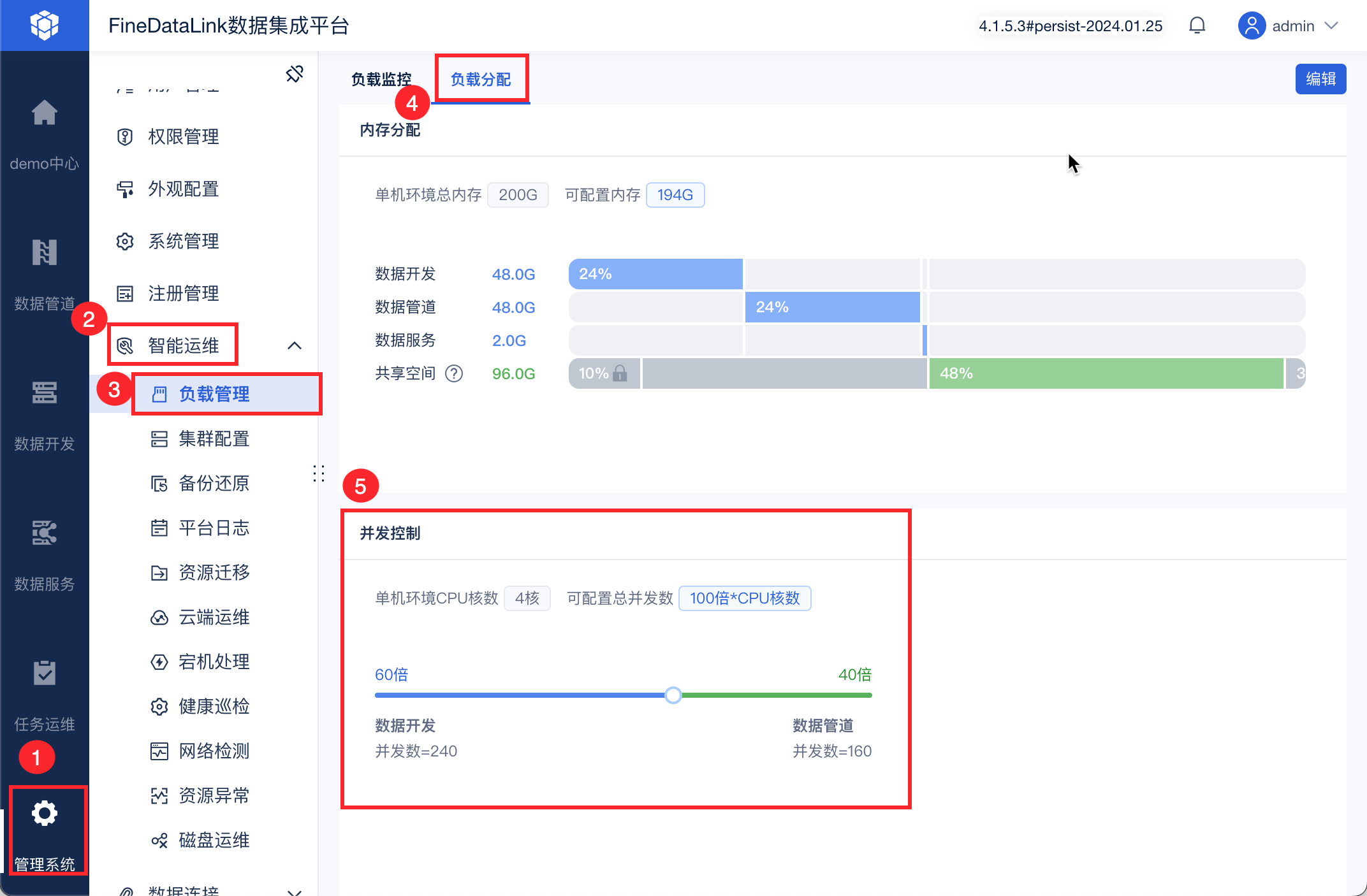This screenshot has width=1367, height=896.
Task: Click the 备份还原 icon
Action: (159, 483)
